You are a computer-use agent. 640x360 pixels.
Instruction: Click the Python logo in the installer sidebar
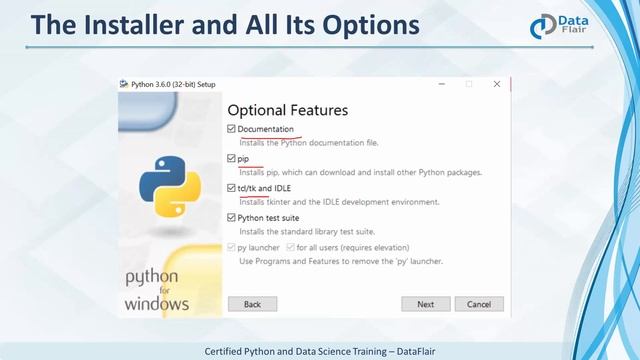(x=170, y=186)
